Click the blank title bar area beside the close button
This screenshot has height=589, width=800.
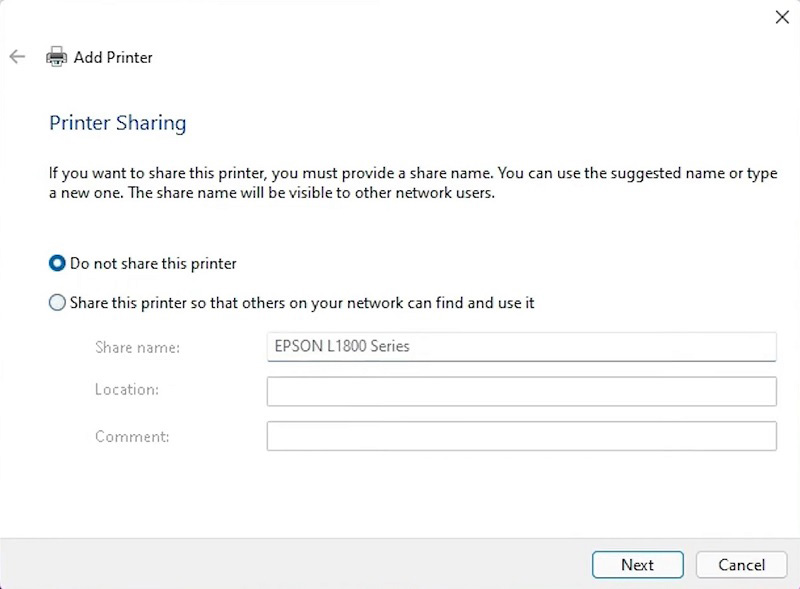click(459, 17)
